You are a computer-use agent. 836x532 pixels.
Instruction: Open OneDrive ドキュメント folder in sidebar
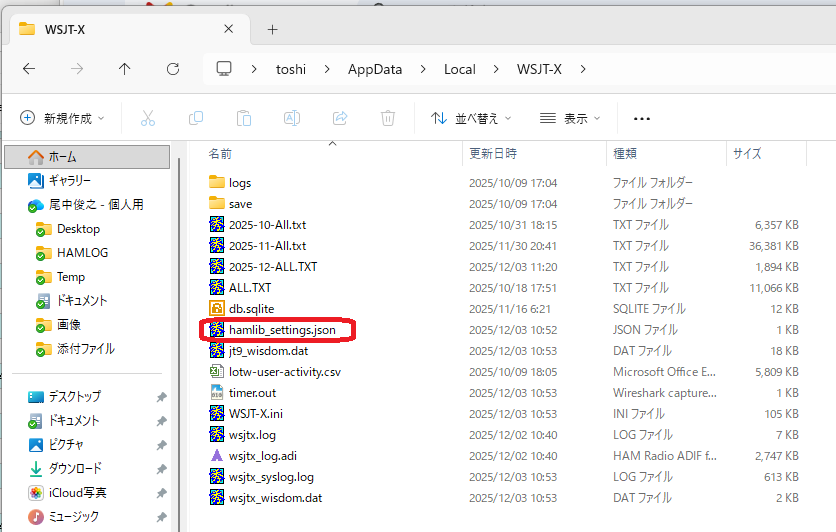pyautogui.click(x=82, y=301)
